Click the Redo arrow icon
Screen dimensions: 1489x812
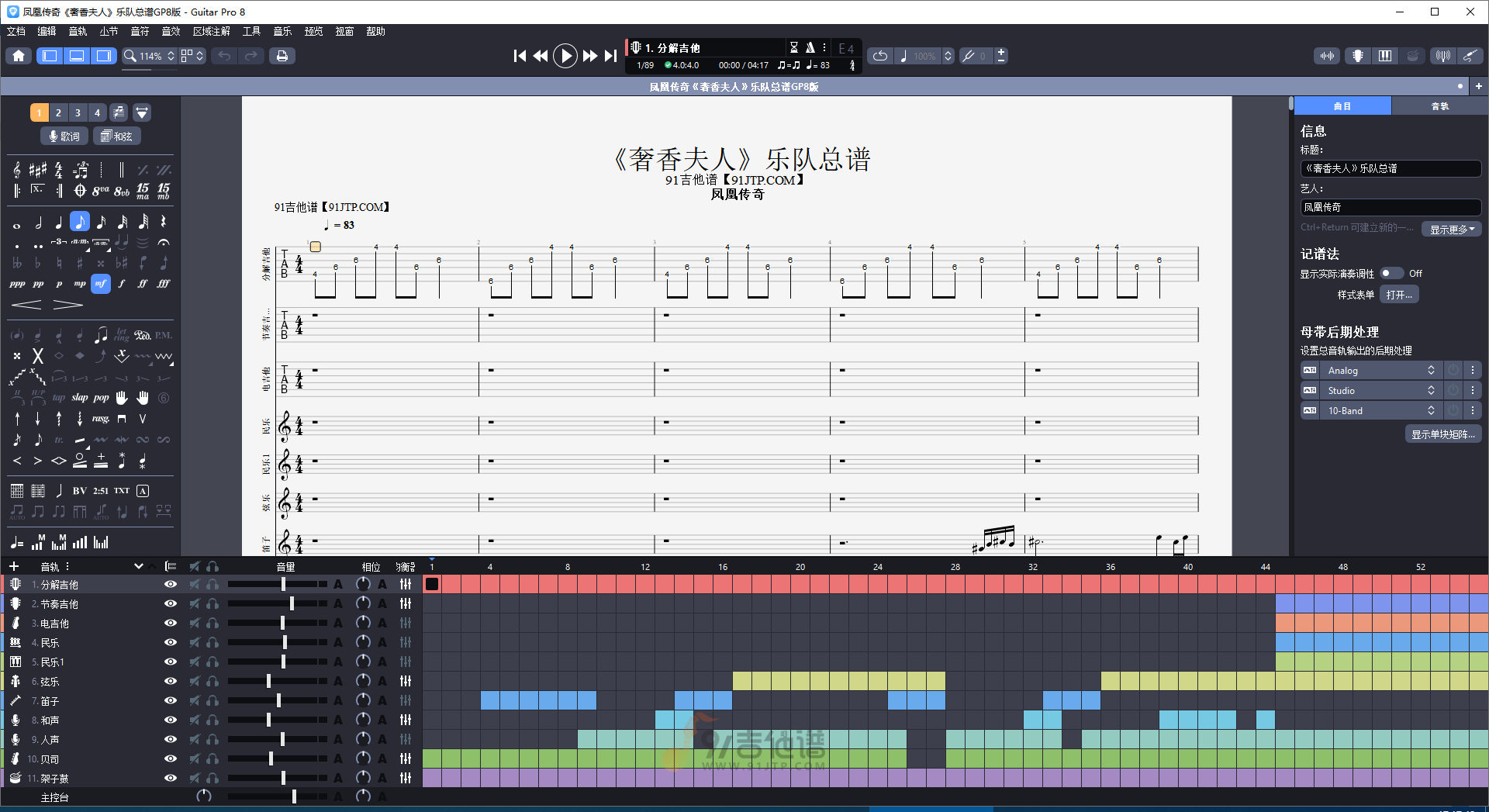pyautogui.click(x=250, y=56)
